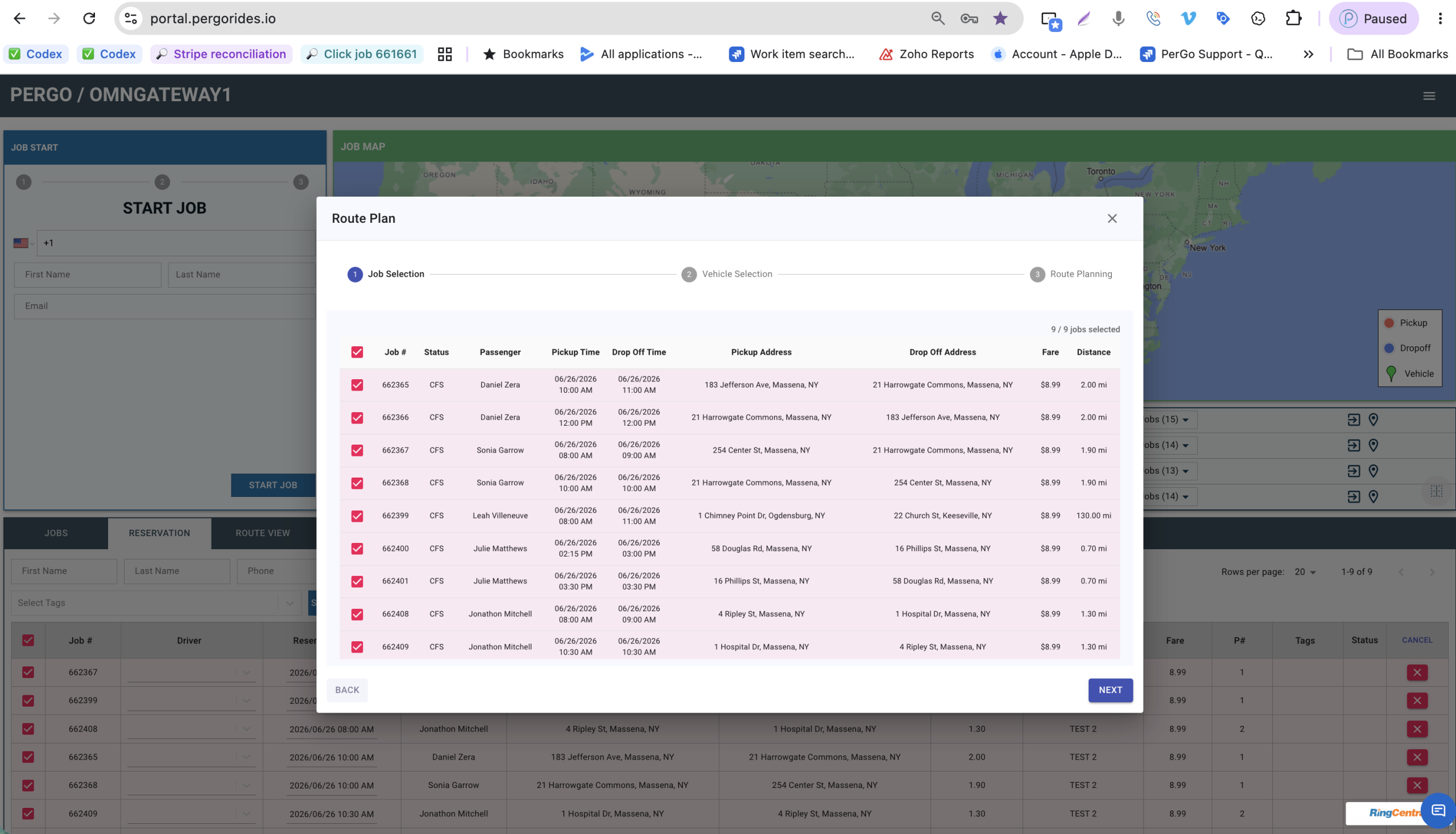Open the Select Tags dropdown
The width and height of the screenshot is (1456, 834).
[156, 603]
